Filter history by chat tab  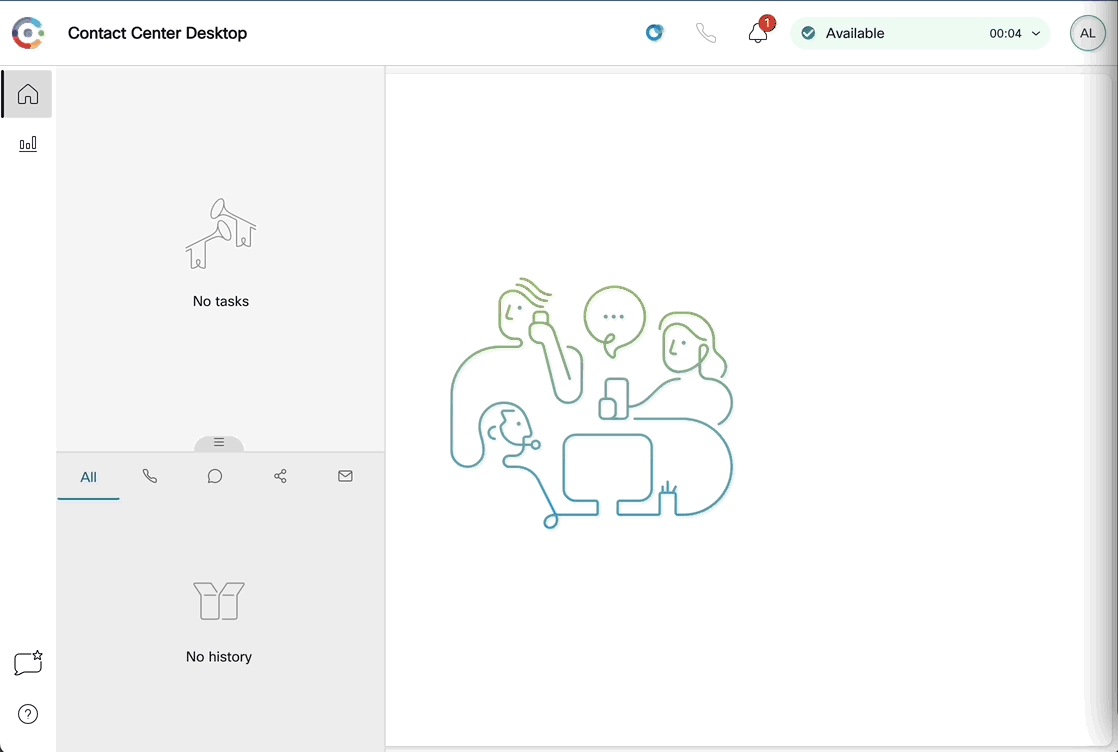click(x=215, y=477)
